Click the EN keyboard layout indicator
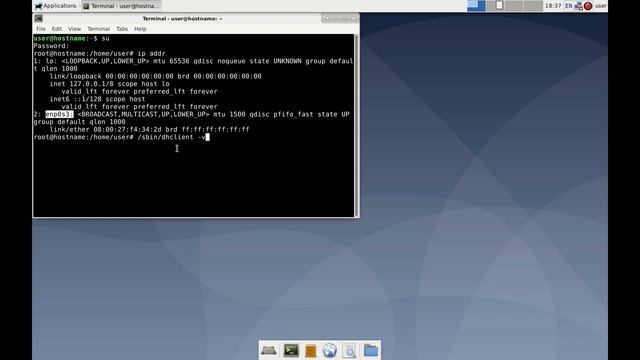 (569, 6)
